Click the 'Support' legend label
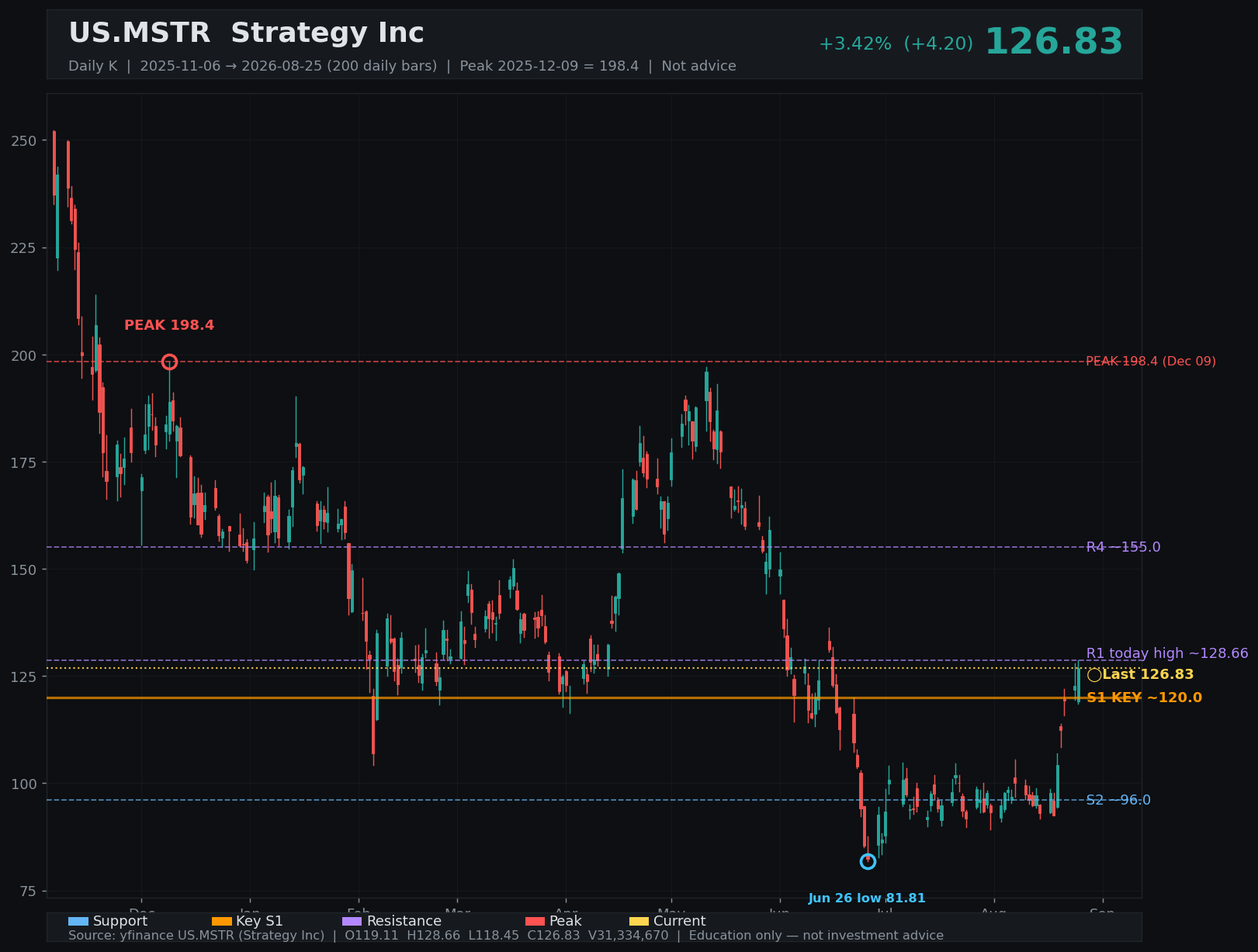Image resolution: width=1258 pixels, height=952 pixels. point(120,922)
